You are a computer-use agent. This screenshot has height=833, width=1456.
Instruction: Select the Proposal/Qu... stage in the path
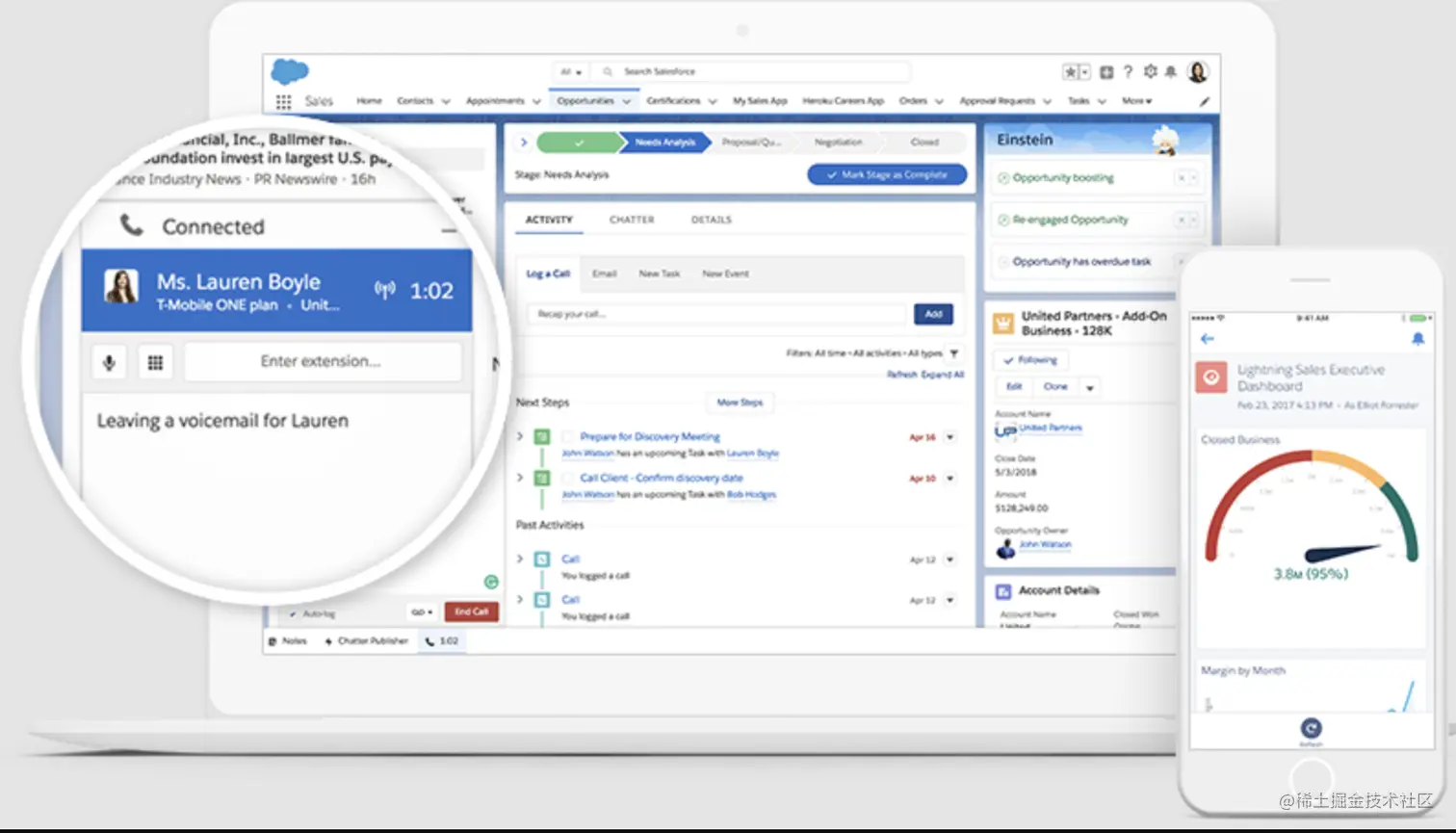click(751, 143)
